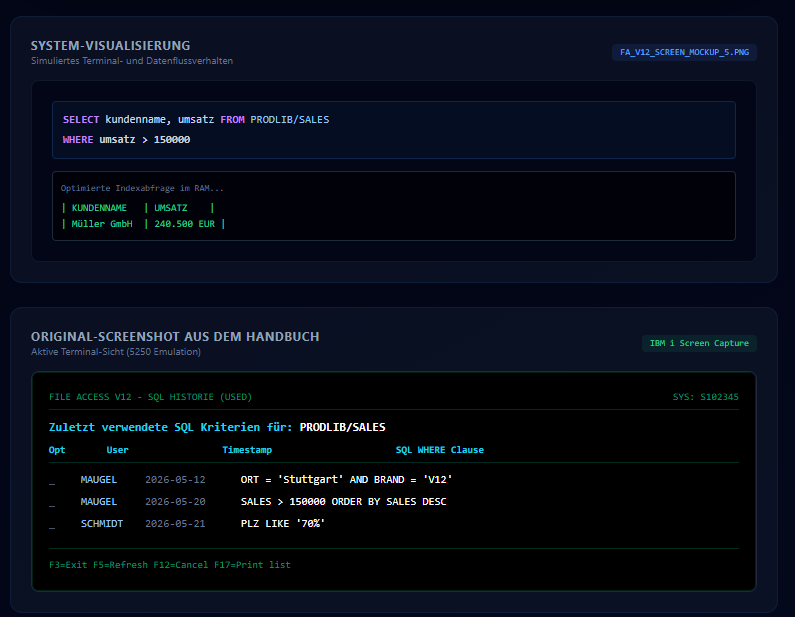This screenshot has height=617, width=795.
Task: Click the Müller GmbH result row
Action: [x=143, y=224]
